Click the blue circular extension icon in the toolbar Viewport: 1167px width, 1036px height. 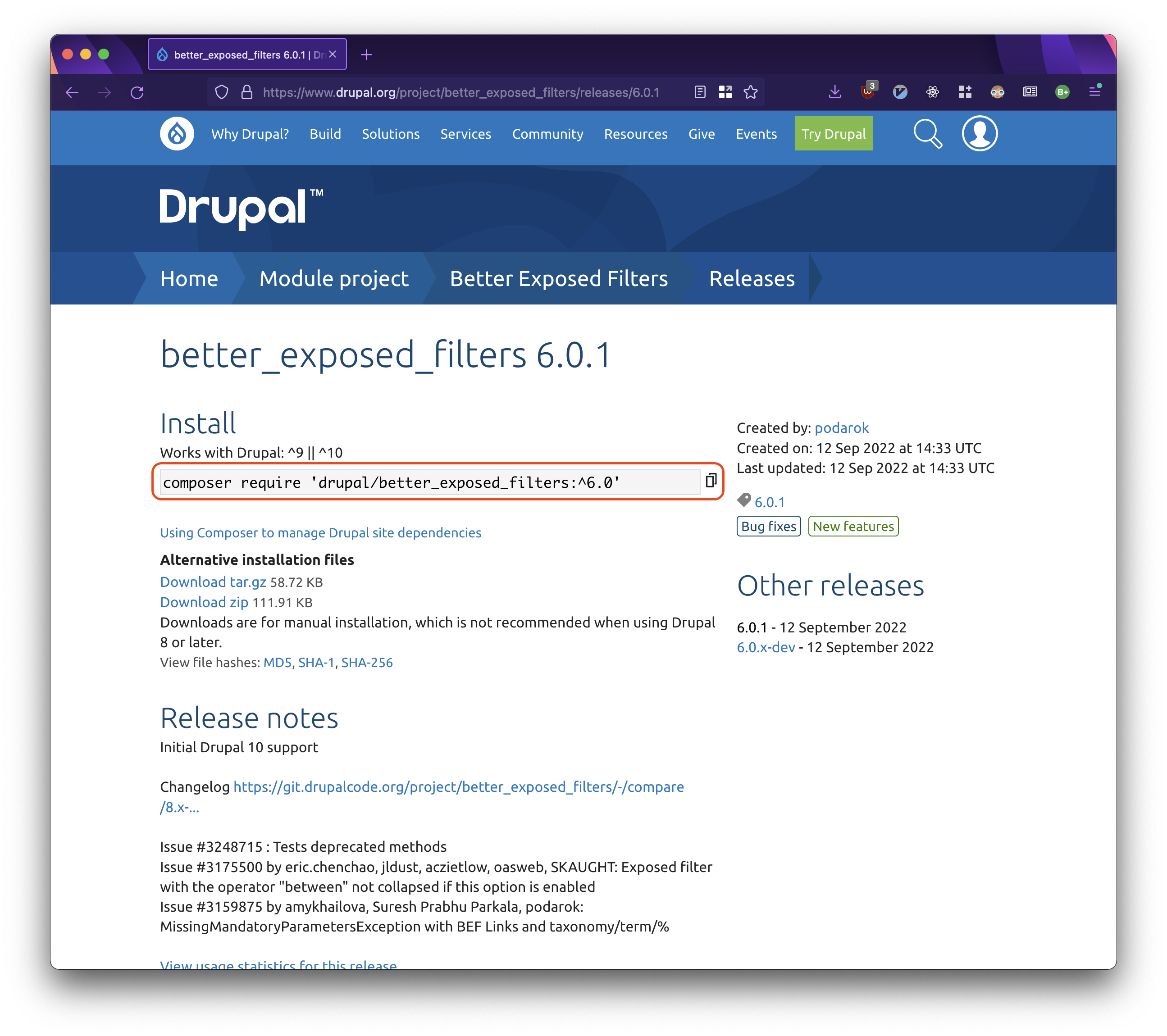[900, 92]
